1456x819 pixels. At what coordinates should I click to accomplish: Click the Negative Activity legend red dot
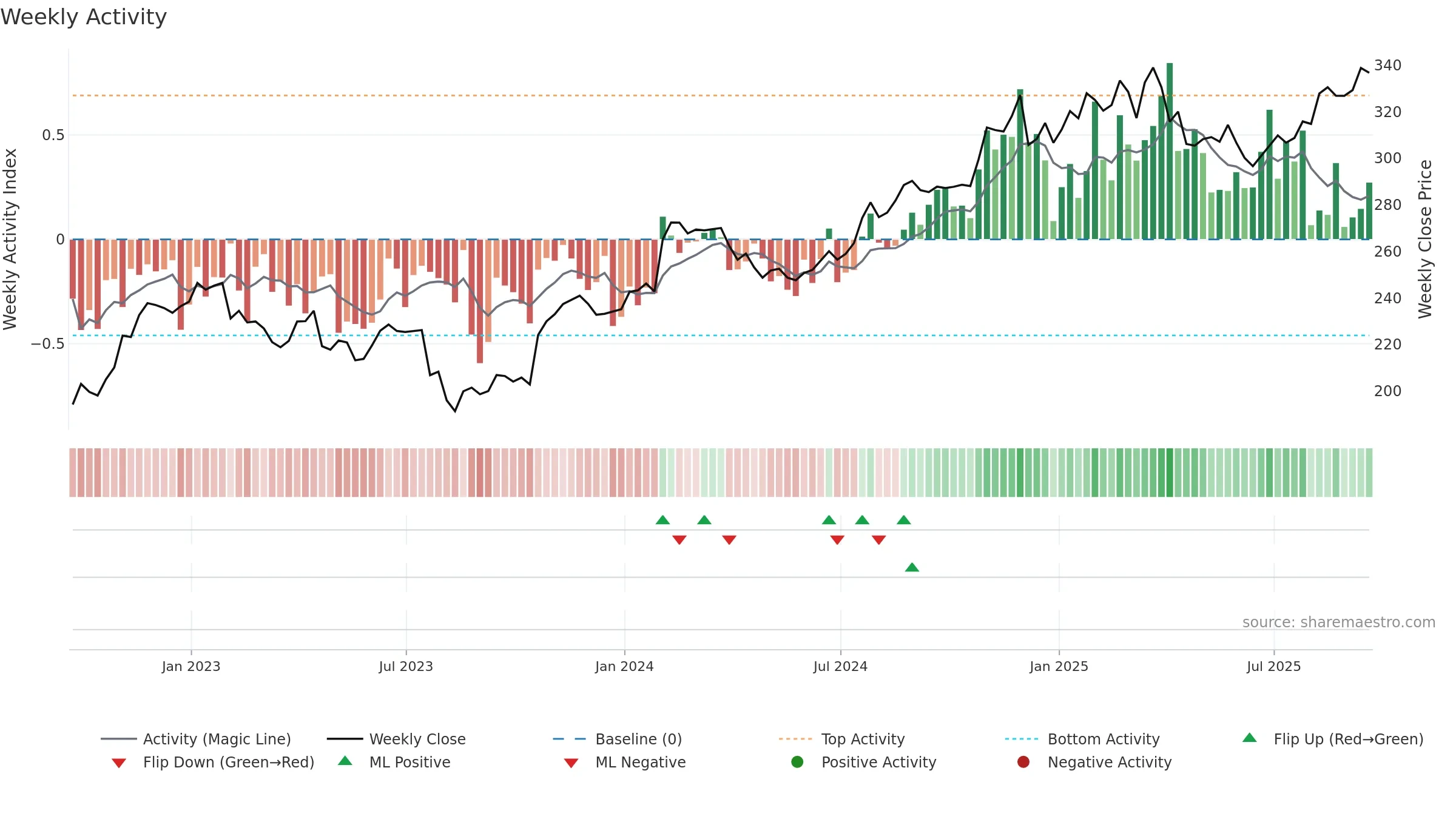(1023, 762)
